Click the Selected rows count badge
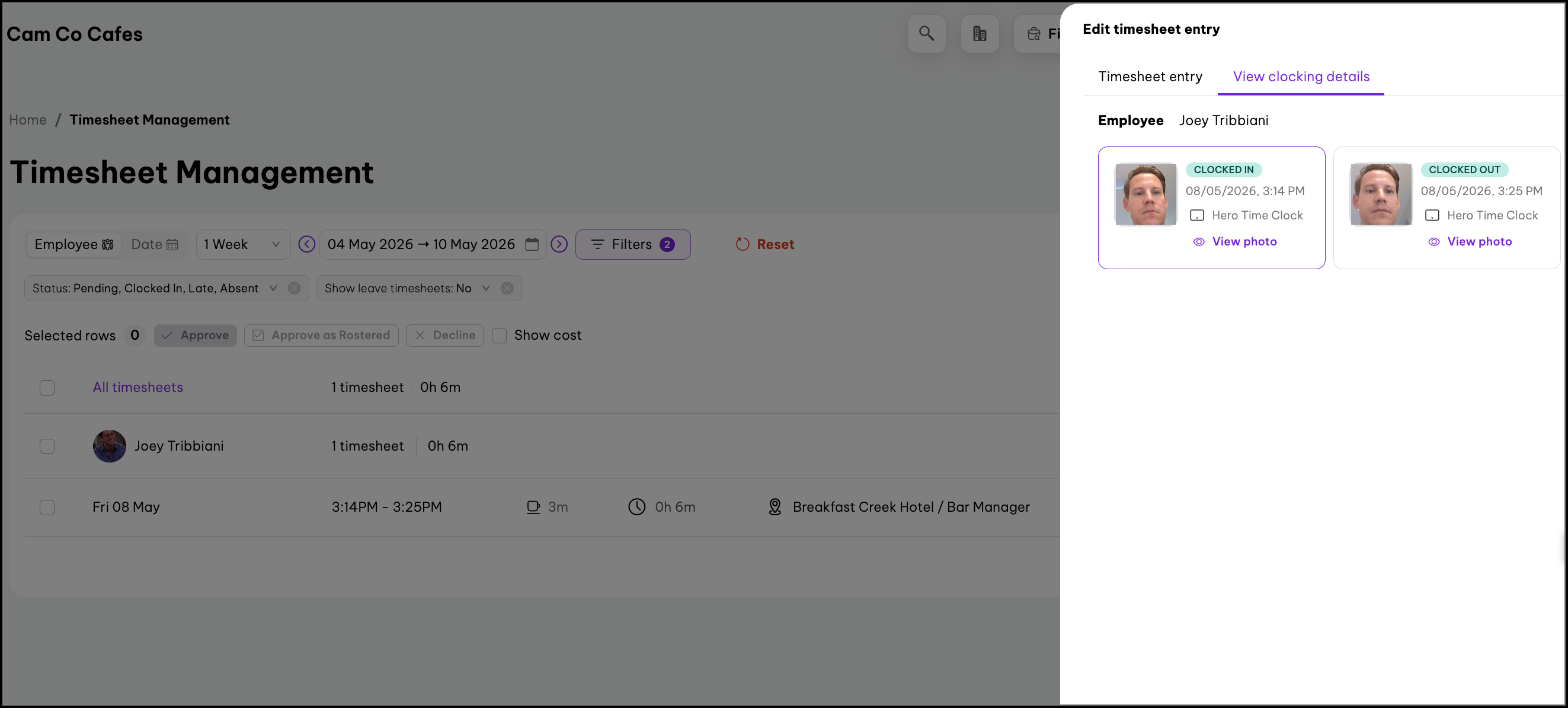Screen dimensions: 1568x708 point(135,335)
